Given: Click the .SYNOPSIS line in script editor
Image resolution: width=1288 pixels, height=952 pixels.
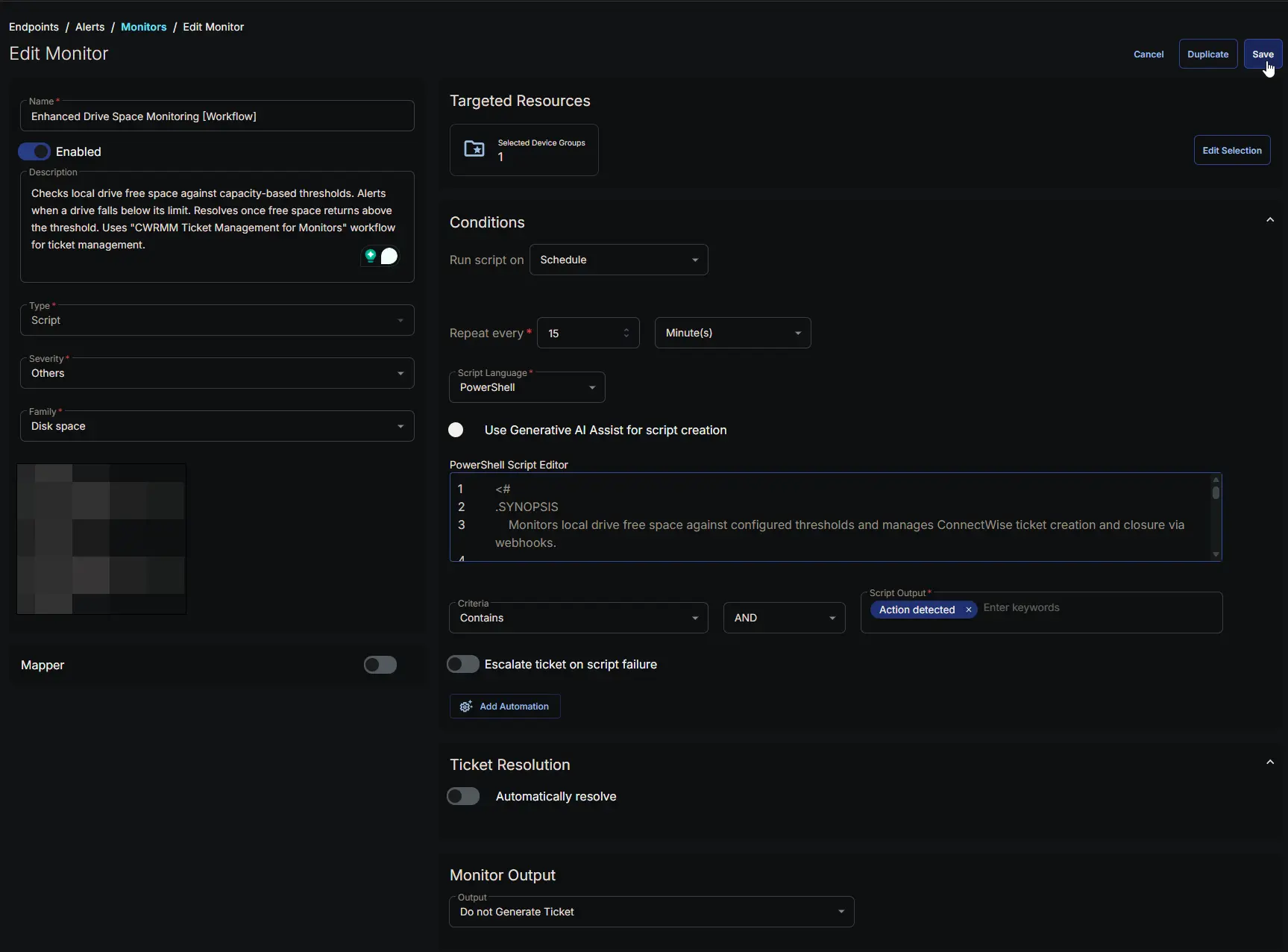Looking at the screenshot, I should [x=527, y=507].
